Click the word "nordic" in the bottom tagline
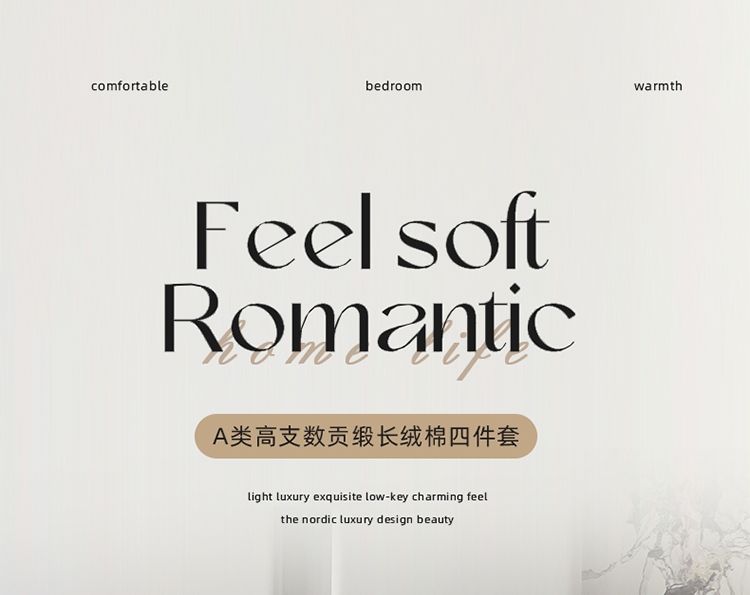Screen dimensions: 750x595 [x=319, y=519]
